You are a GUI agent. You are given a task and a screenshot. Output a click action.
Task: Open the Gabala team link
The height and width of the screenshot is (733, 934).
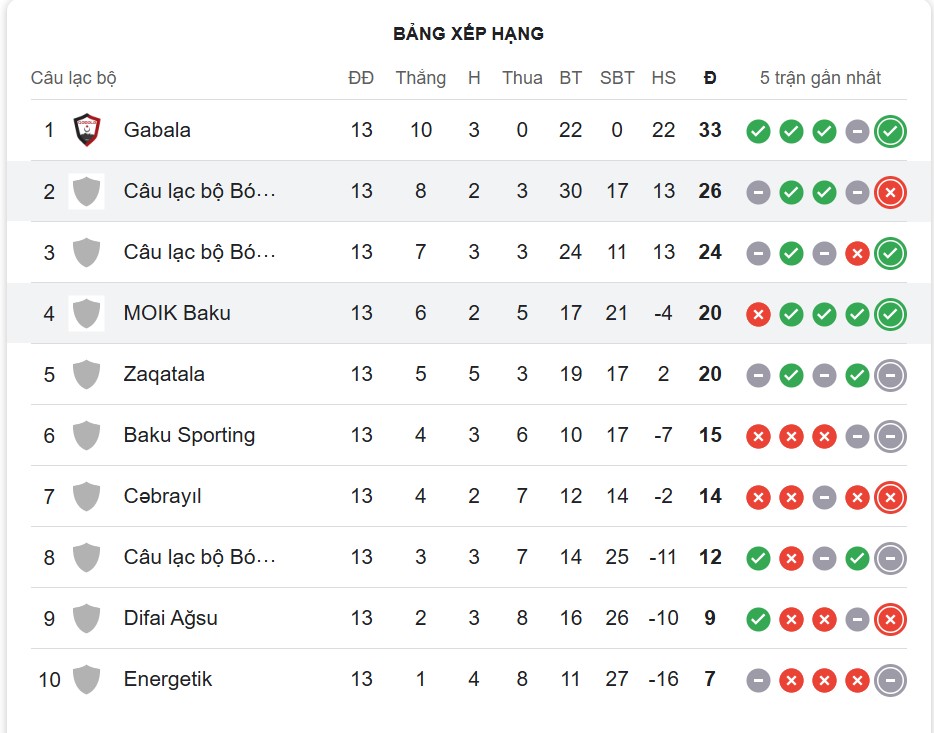[157, 130]
